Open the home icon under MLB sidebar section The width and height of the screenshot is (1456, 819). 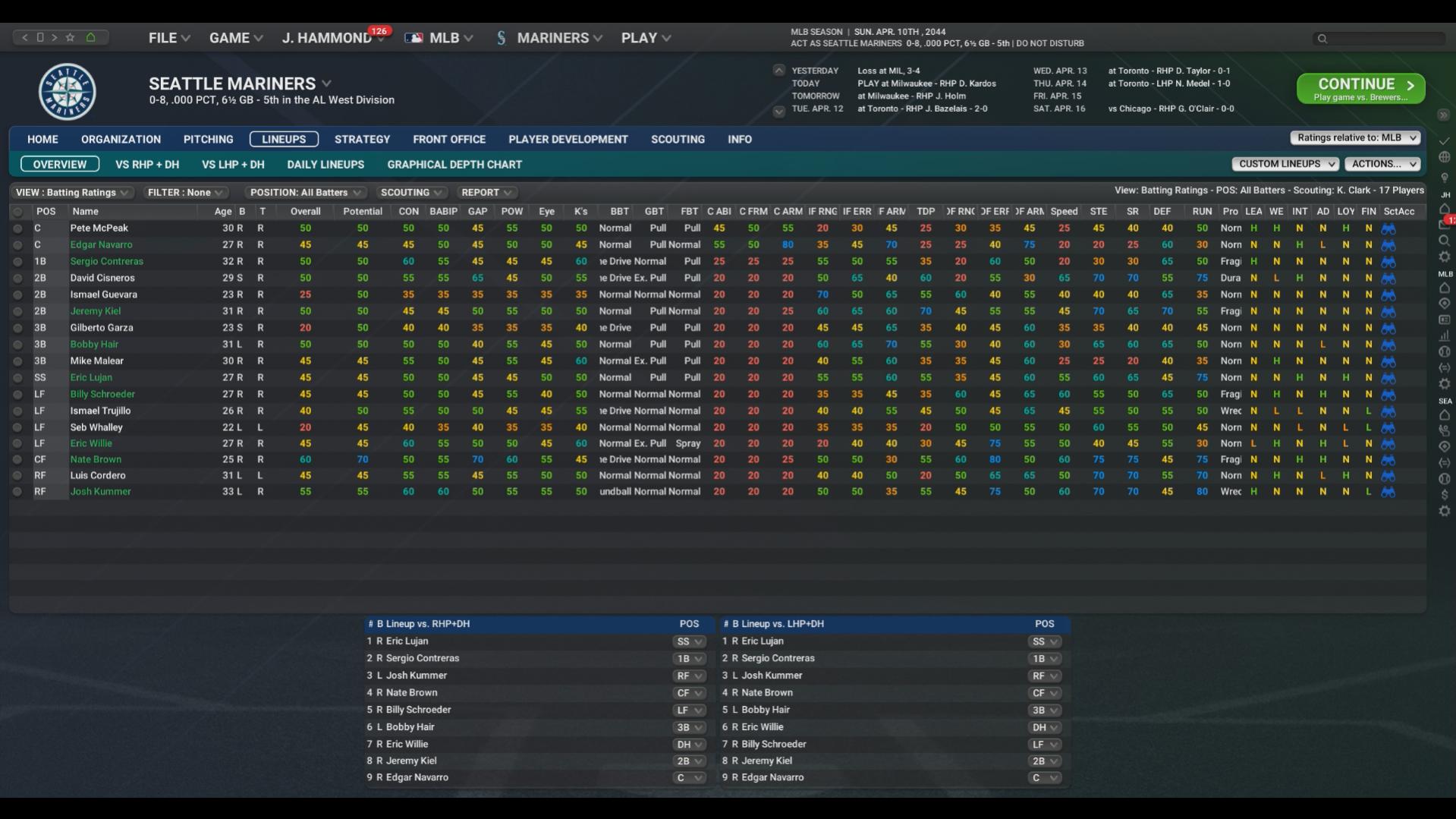pyautogui.click(x=1445, y=288)
